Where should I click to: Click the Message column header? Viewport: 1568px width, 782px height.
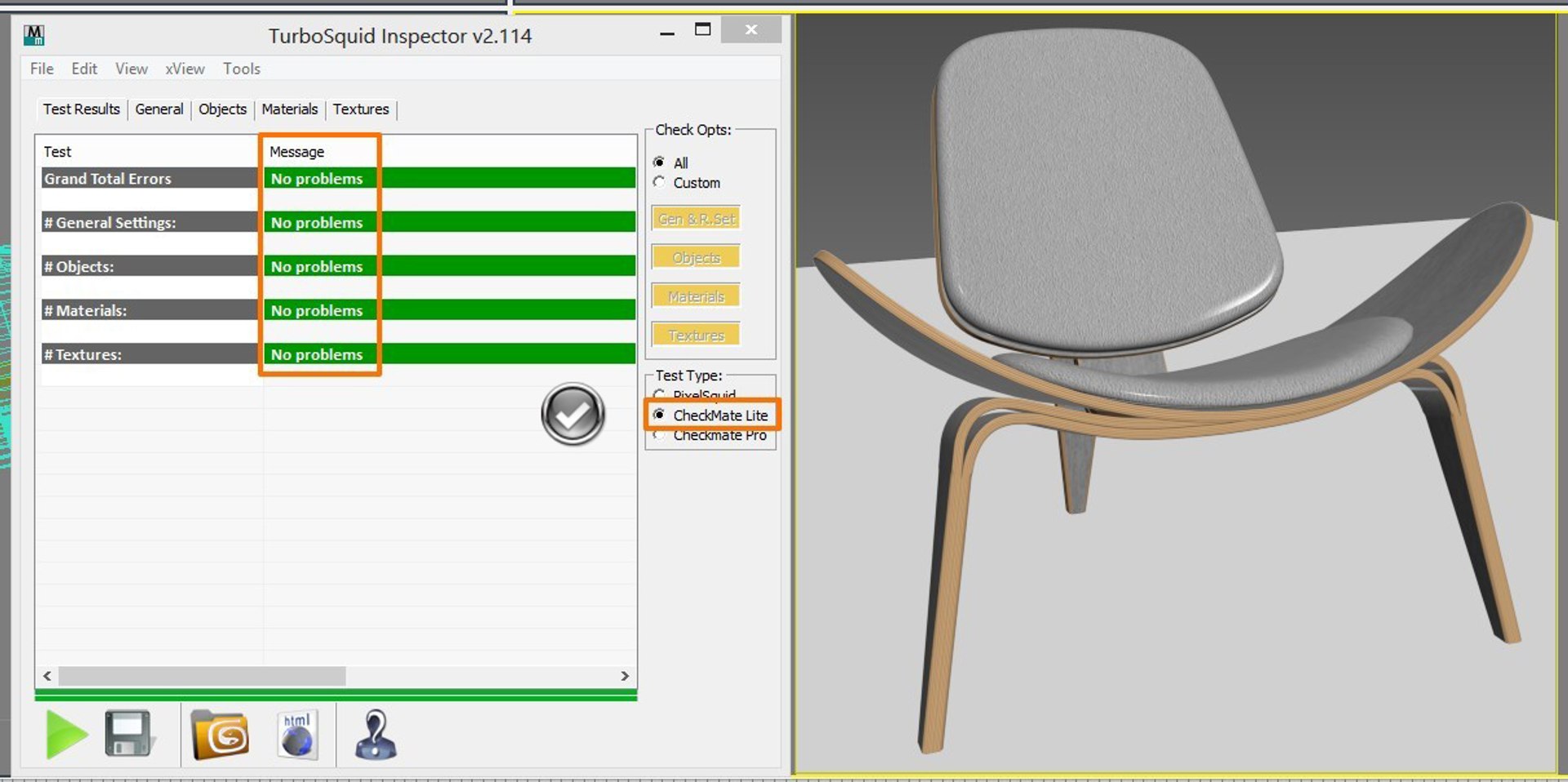pos(296,152)
